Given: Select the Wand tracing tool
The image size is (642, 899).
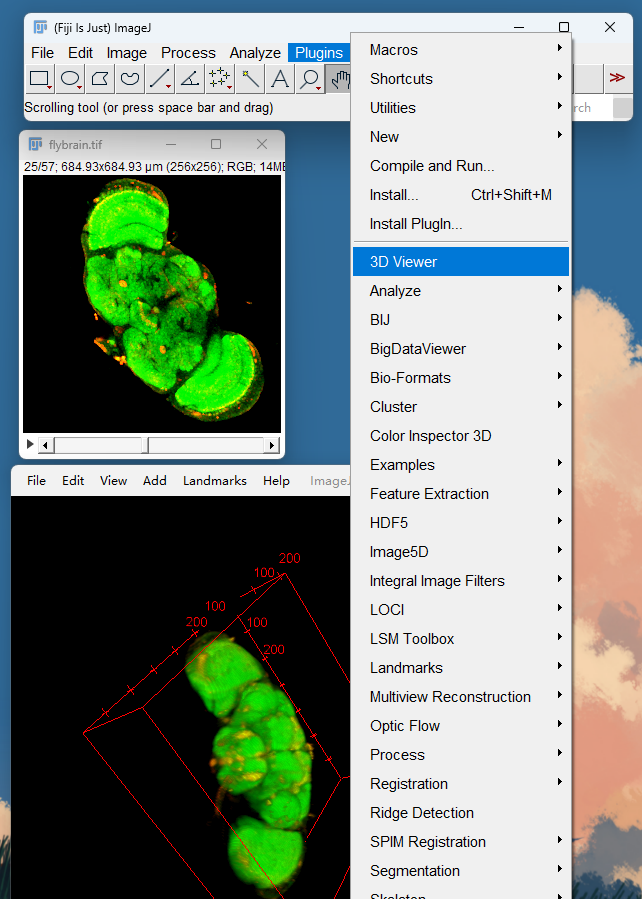Looking at the screenshot, I should click(x=249, y=79).
